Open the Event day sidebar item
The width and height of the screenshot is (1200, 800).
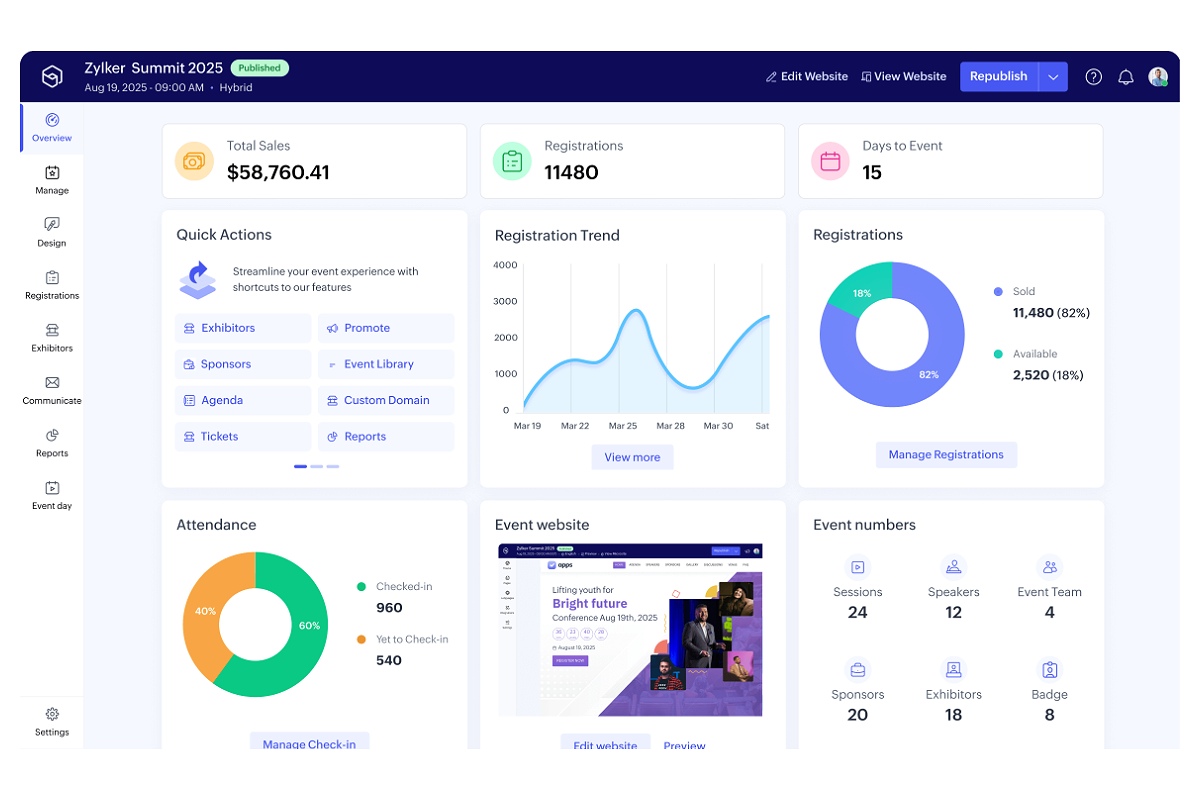pos(52,495)
